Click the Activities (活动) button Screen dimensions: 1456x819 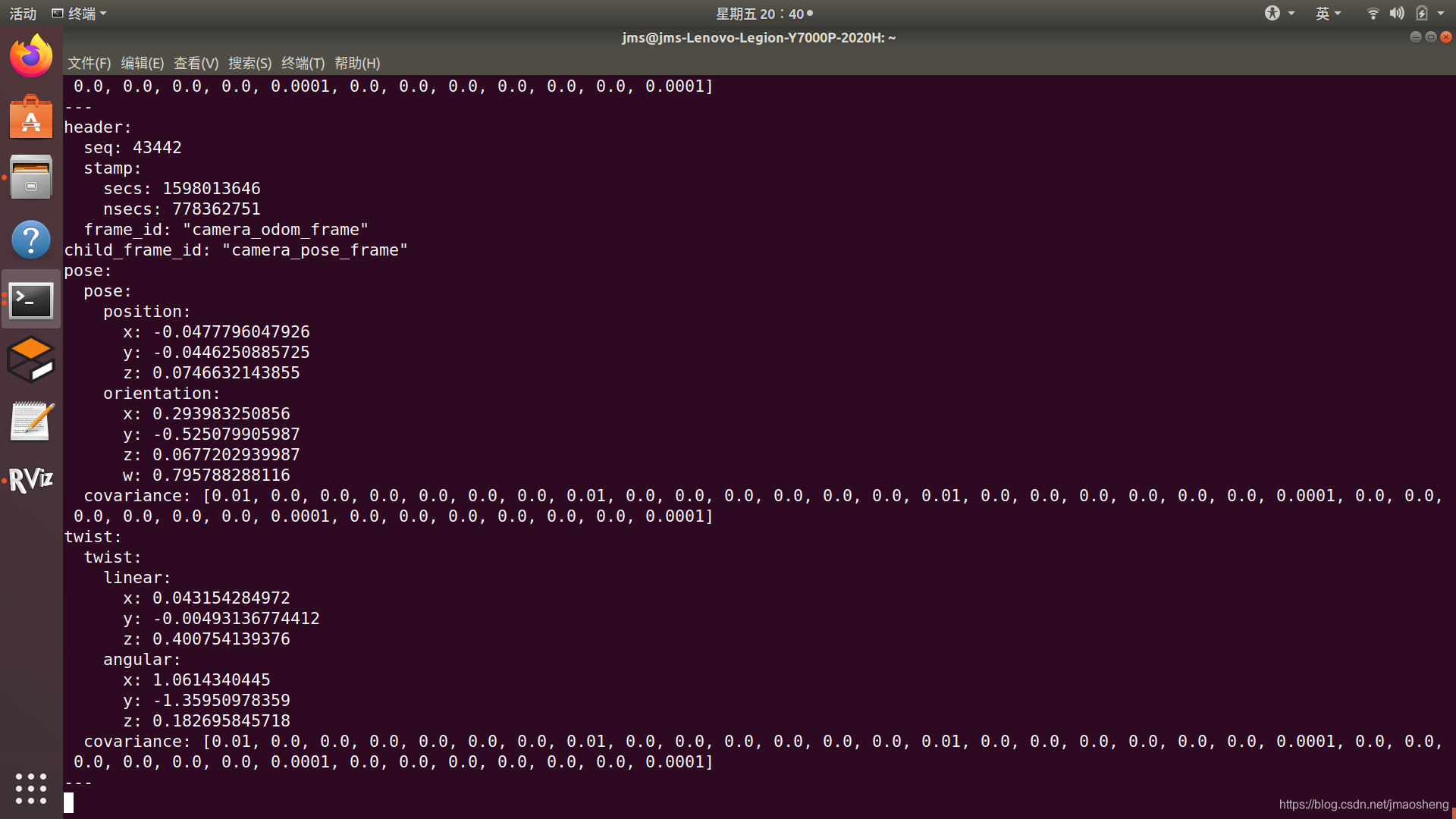pyautogui.click(x=23, y=14)
